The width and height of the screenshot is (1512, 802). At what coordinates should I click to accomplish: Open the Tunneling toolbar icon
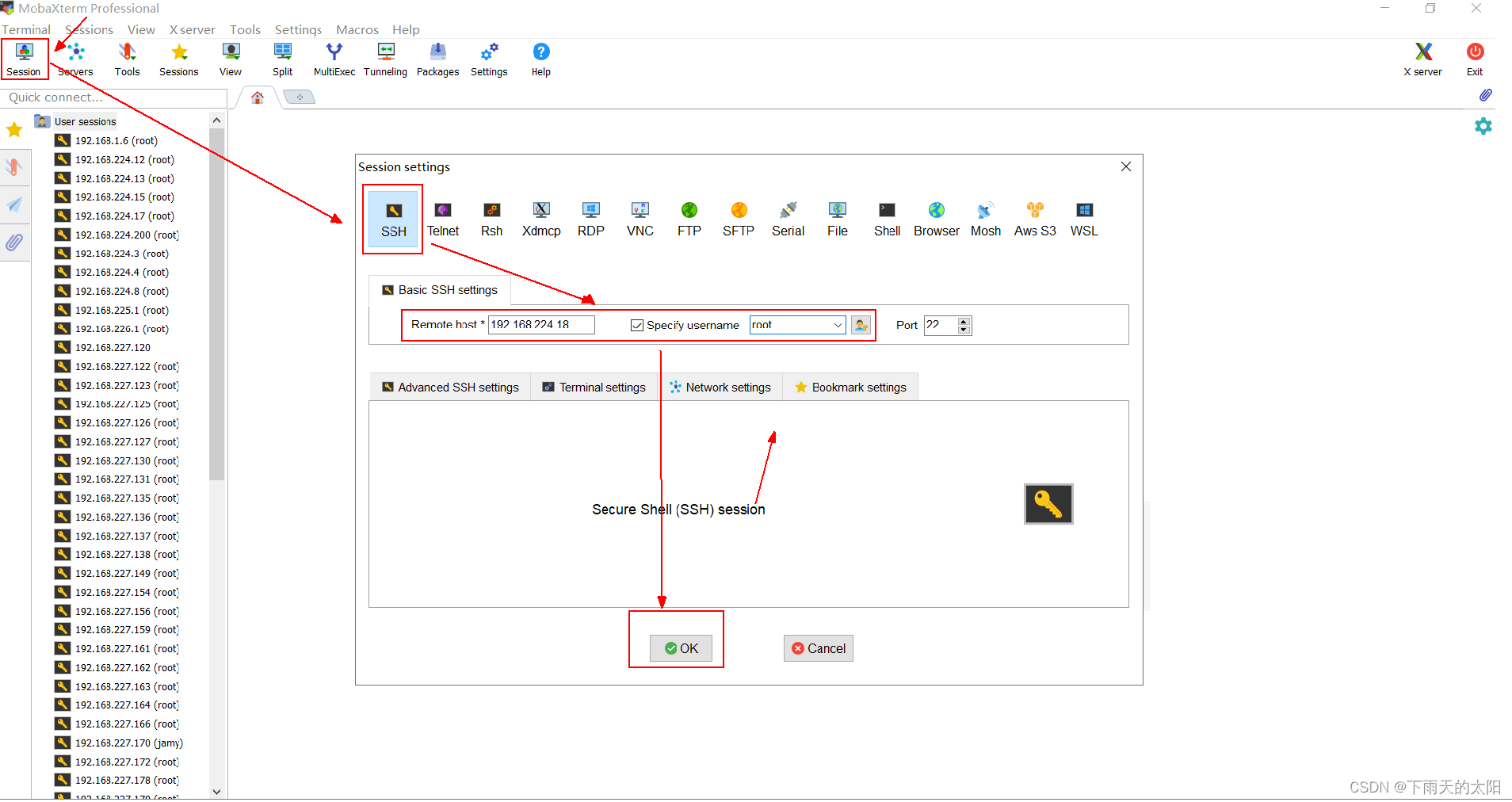(x=386, y=59)
